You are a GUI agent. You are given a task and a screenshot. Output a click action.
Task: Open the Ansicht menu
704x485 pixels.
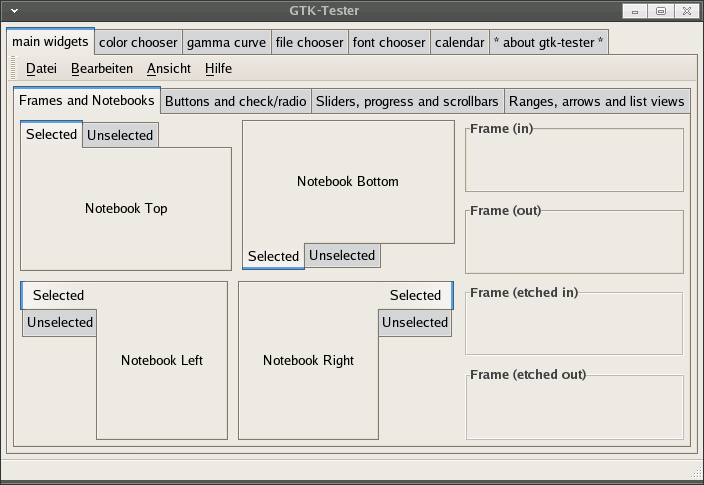[169, 69]
